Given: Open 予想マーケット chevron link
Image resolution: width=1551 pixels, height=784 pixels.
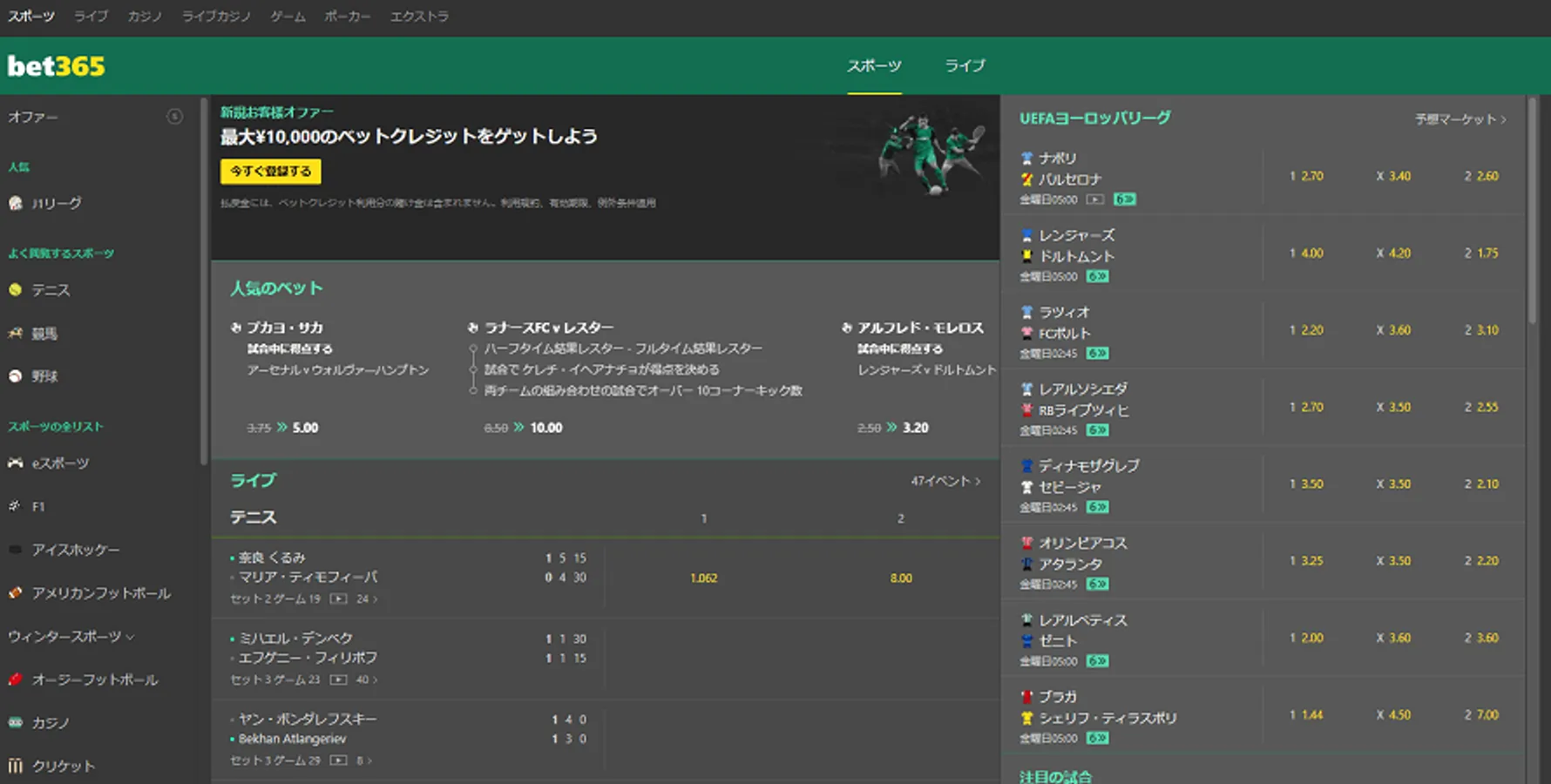Looking at the screenshot, I should [1460, 119].
